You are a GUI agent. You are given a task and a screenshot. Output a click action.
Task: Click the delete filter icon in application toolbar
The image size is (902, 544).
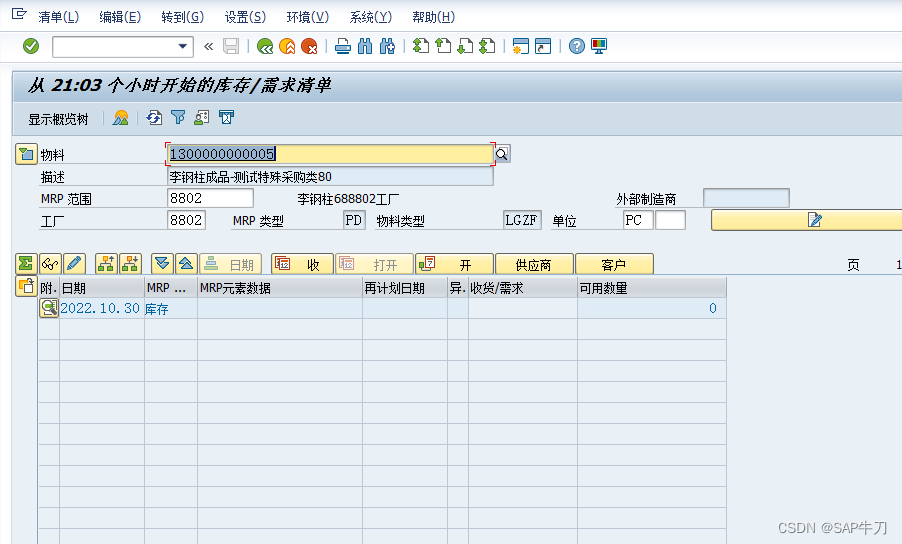pyautogui.click(x=227, y=118)
